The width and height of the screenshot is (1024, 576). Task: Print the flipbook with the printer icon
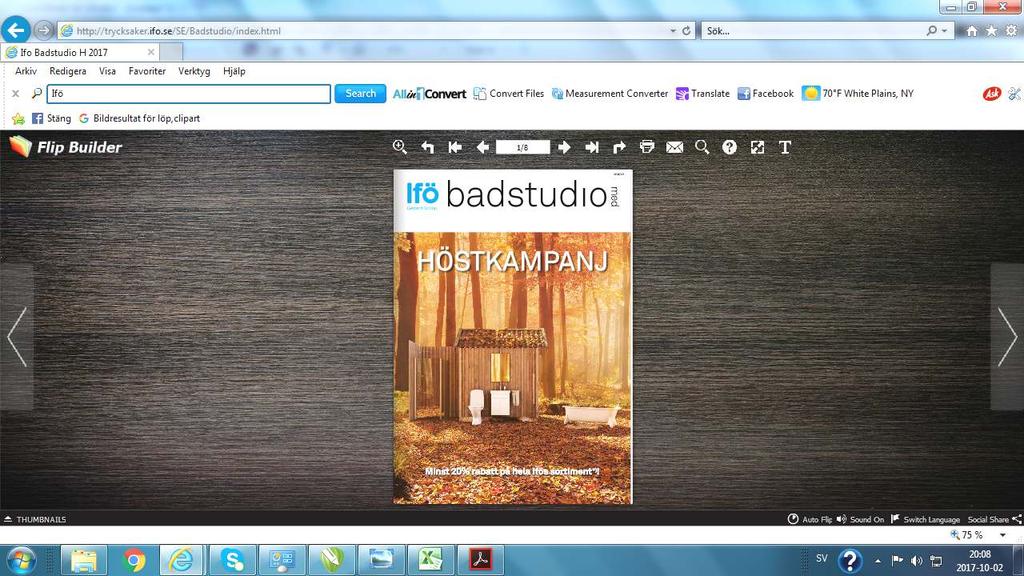647,147
